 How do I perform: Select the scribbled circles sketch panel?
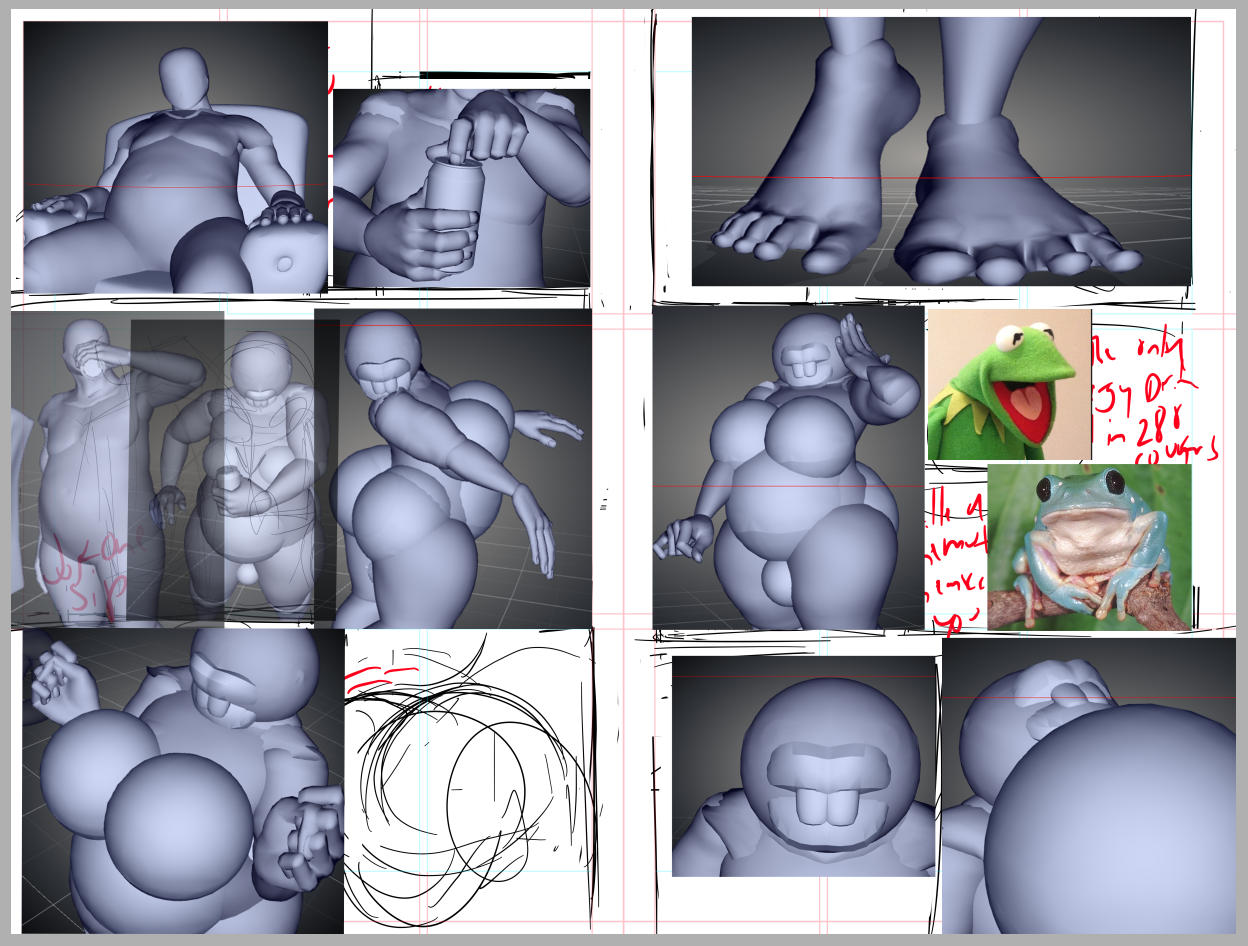[469, 782]
